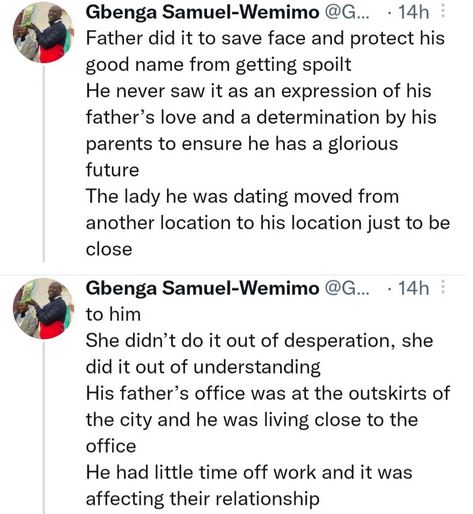Open the first tweet's three-dot menu

pyautogui.click(x=443, y=12)
